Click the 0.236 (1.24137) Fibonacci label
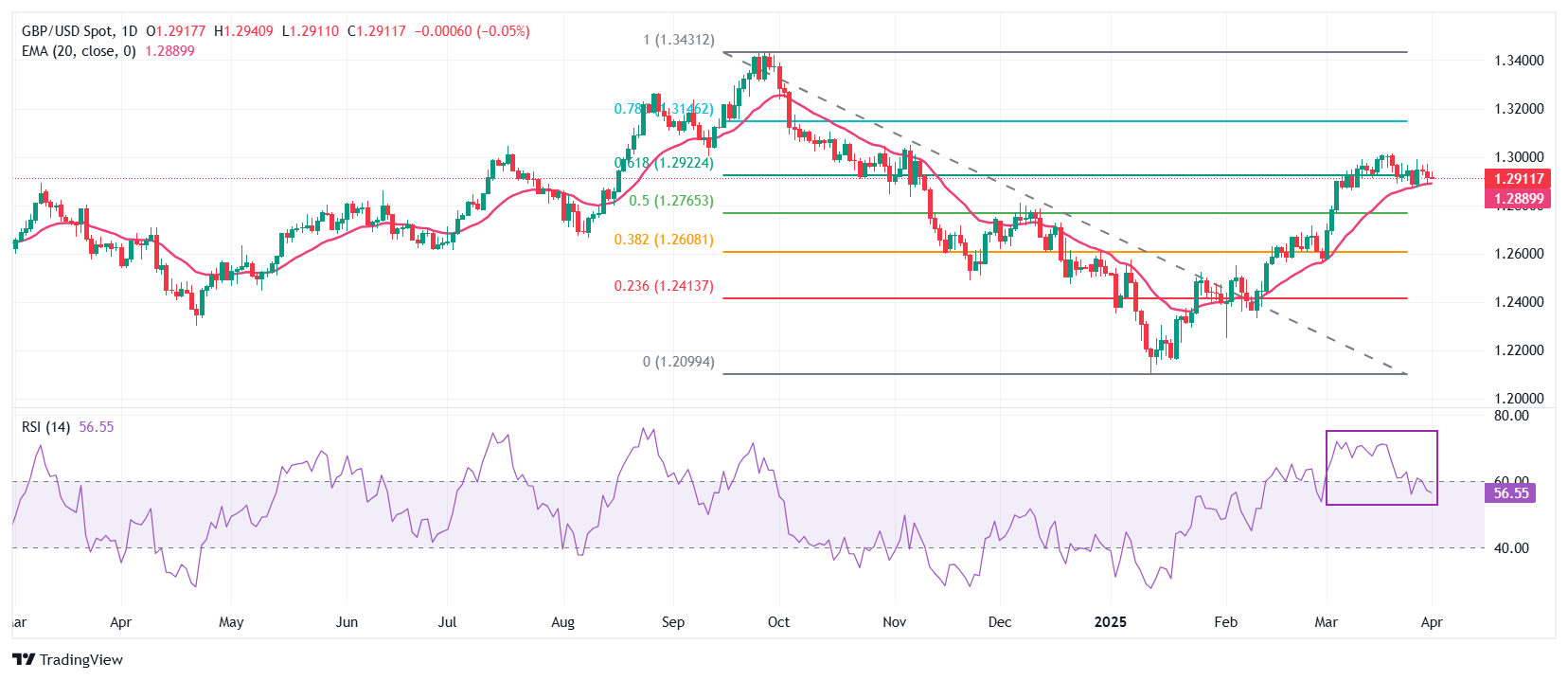The width and height of the screenshot is (1568, 680). click(x=664, y=286)
